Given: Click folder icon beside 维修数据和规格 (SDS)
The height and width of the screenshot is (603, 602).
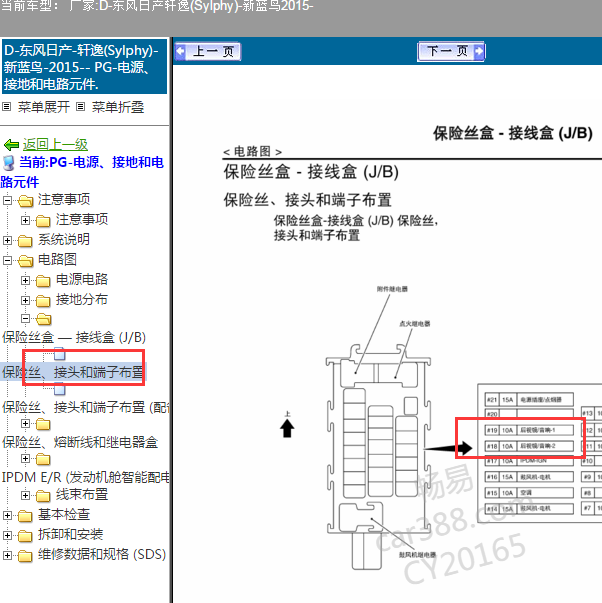Looking at the screenshot, I should 25,556.
